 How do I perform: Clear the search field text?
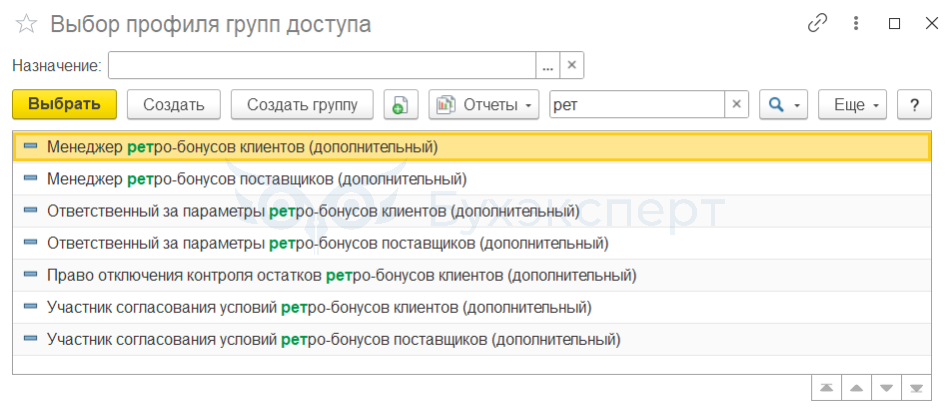pos(737,105)
